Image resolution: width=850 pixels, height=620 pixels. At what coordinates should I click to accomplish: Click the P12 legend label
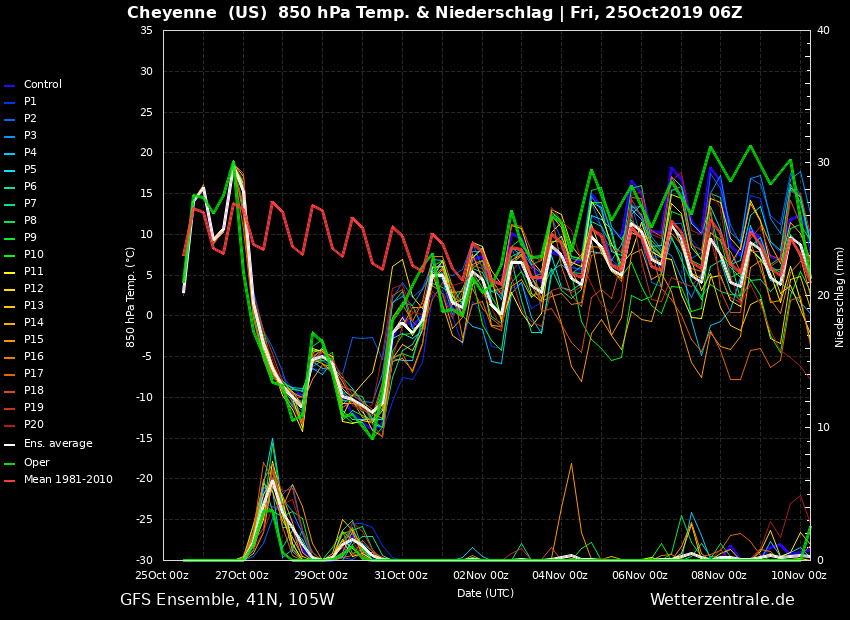coord(34,288)
